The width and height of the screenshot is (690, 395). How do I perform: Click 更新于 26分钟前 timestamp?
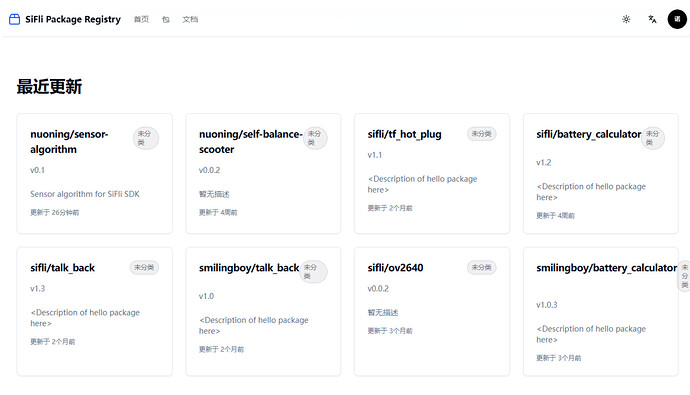click(x=55, y=212)
